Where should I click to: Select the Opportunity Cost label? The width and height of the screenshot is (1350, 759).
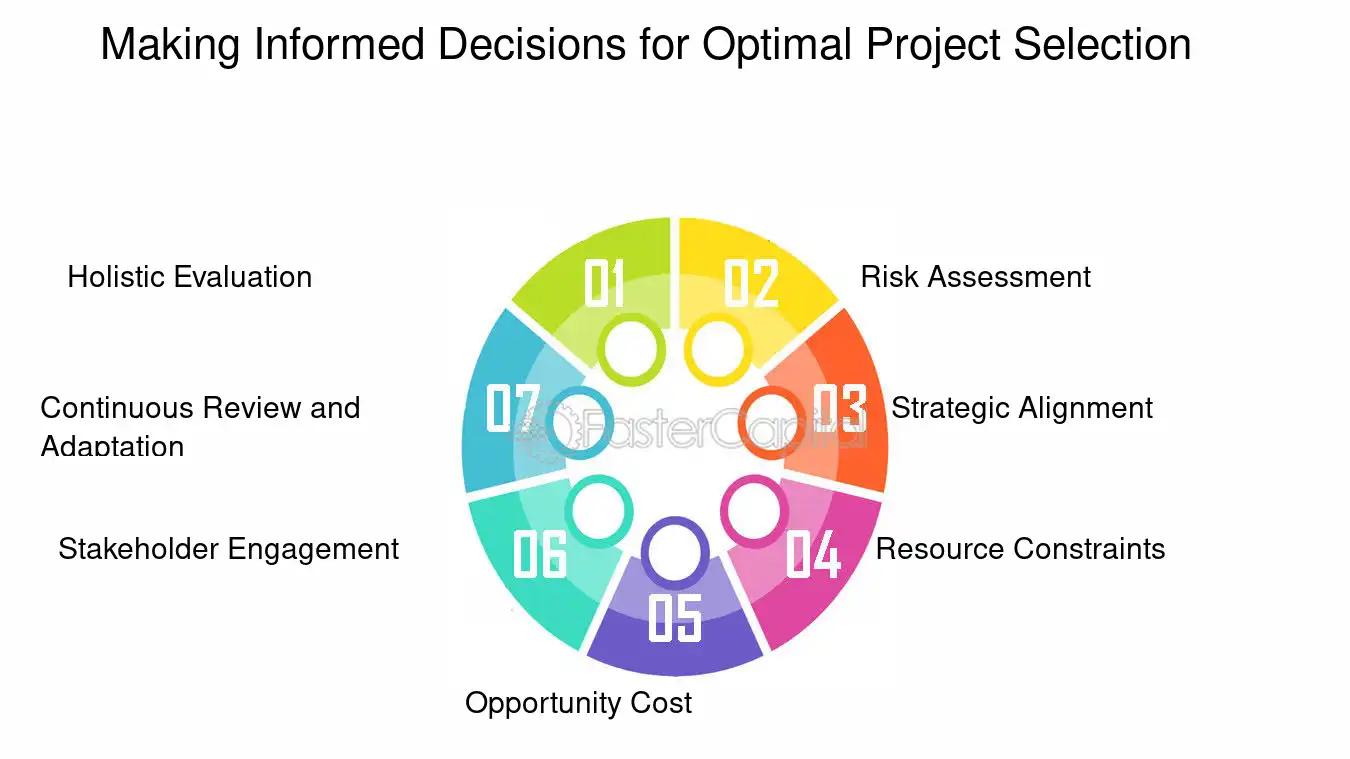click(x=578, y=703)
